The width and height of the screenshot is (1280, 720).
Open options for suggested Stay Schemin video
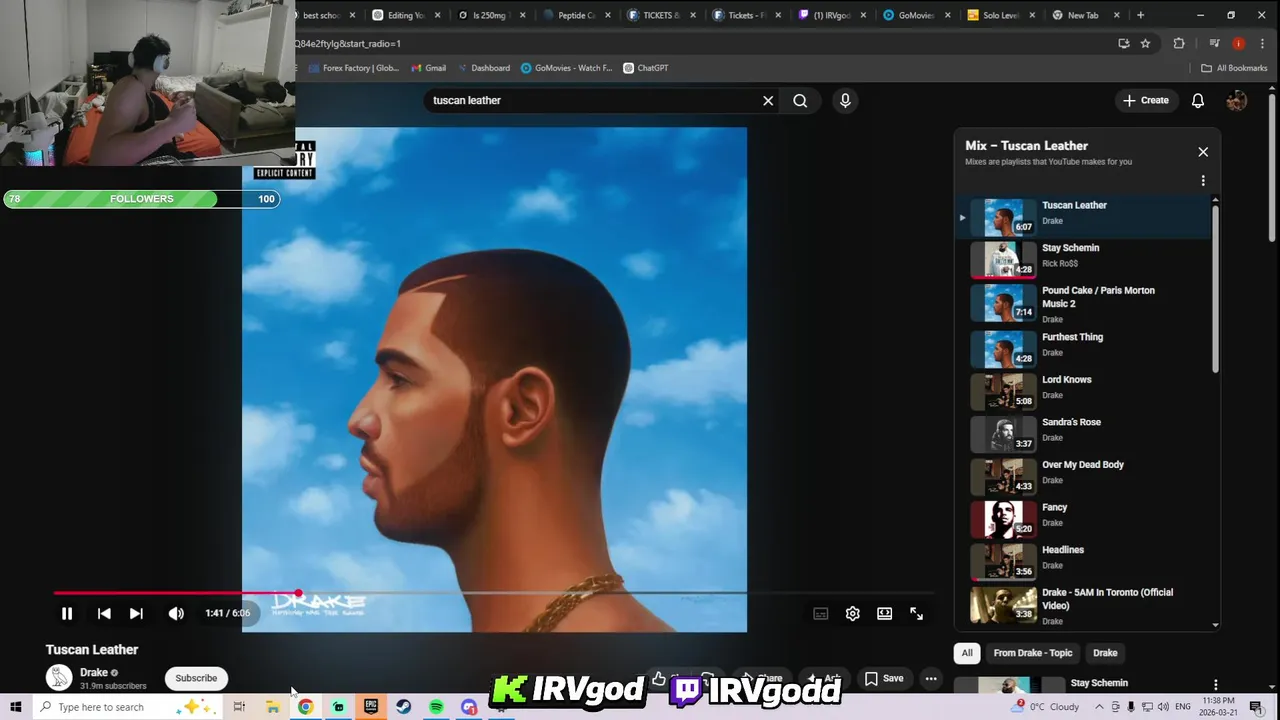coord(1215,684)
